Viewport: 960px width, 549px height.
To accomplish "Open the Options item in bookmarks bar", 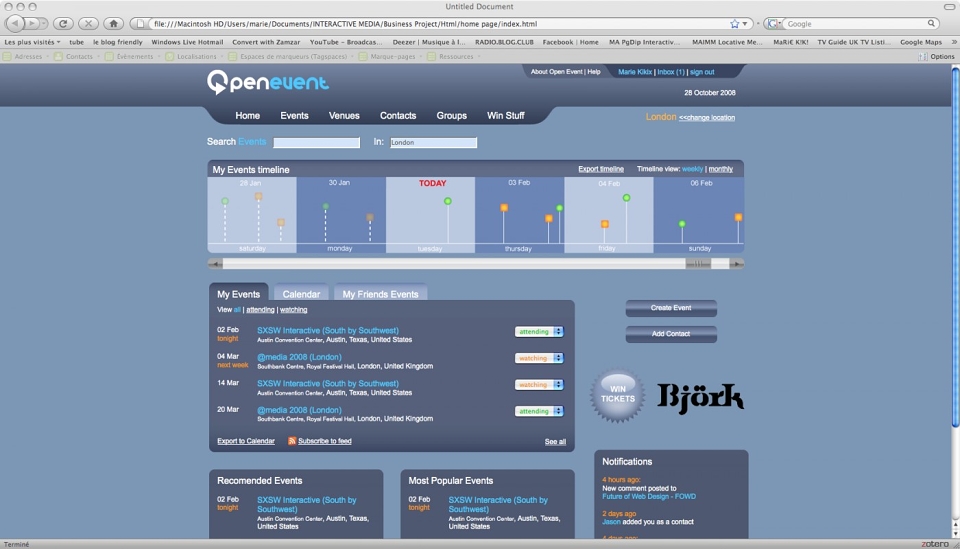I will [x=937, y=56].
